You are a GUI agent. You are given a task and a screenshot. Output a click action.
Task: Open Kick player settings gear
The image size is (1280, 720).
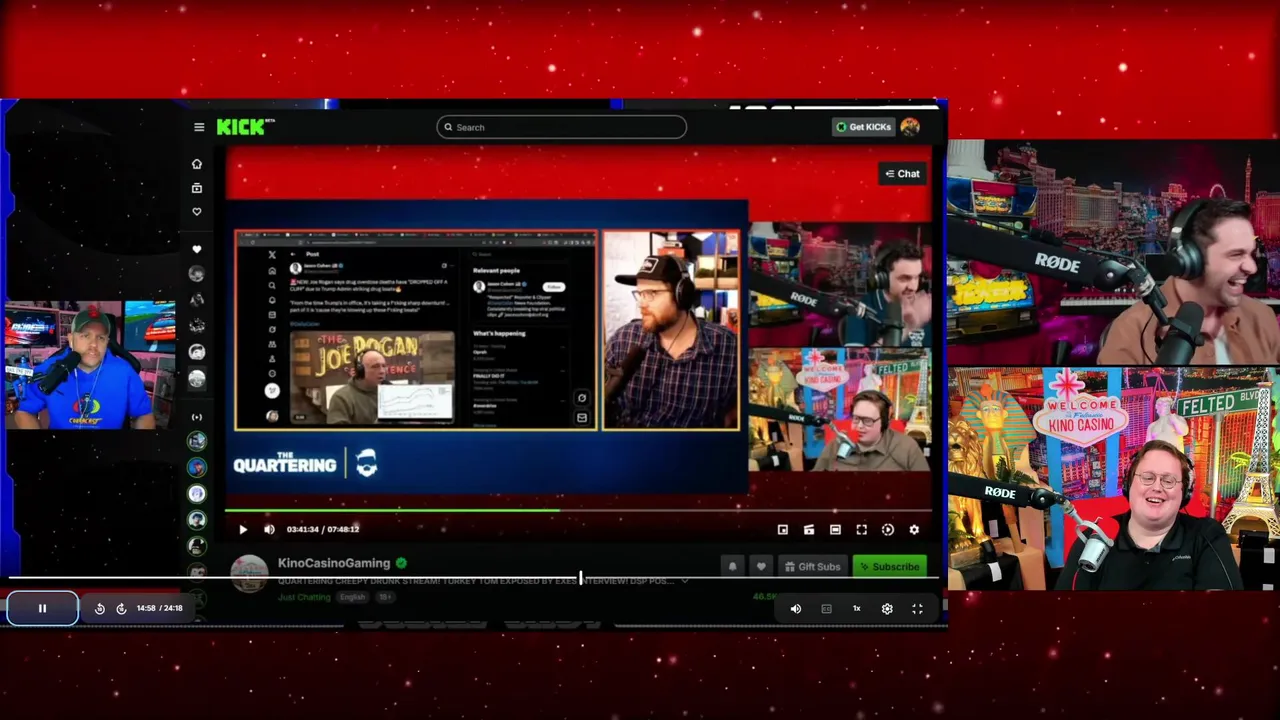click(914, 530)
